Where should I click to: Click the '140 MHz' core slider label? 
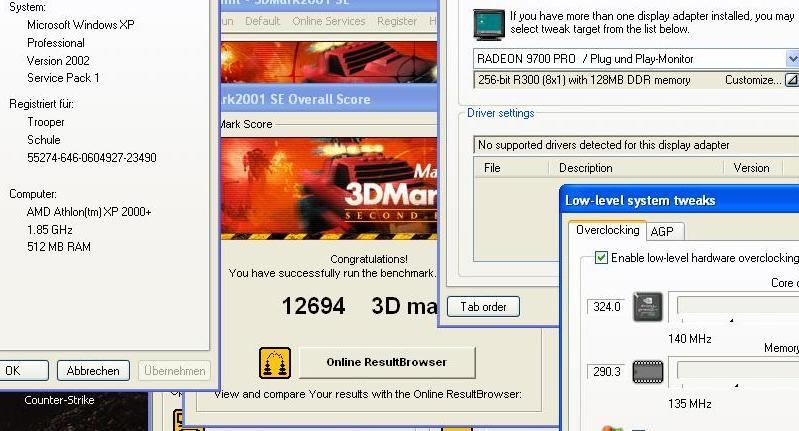pos(689,339)
